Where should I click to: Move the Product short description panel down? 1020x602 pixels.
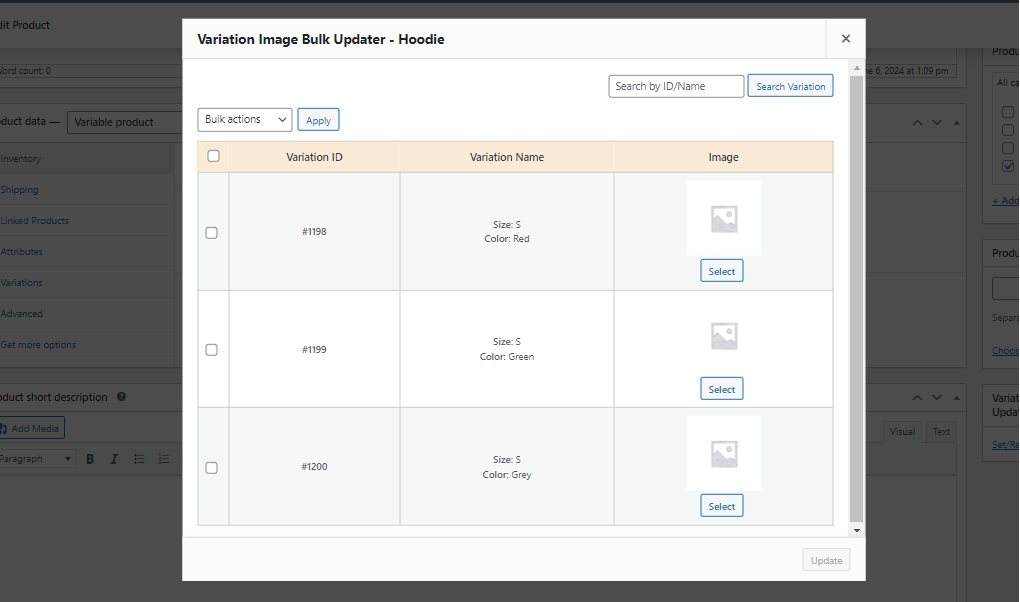click(x=936, y=397)
